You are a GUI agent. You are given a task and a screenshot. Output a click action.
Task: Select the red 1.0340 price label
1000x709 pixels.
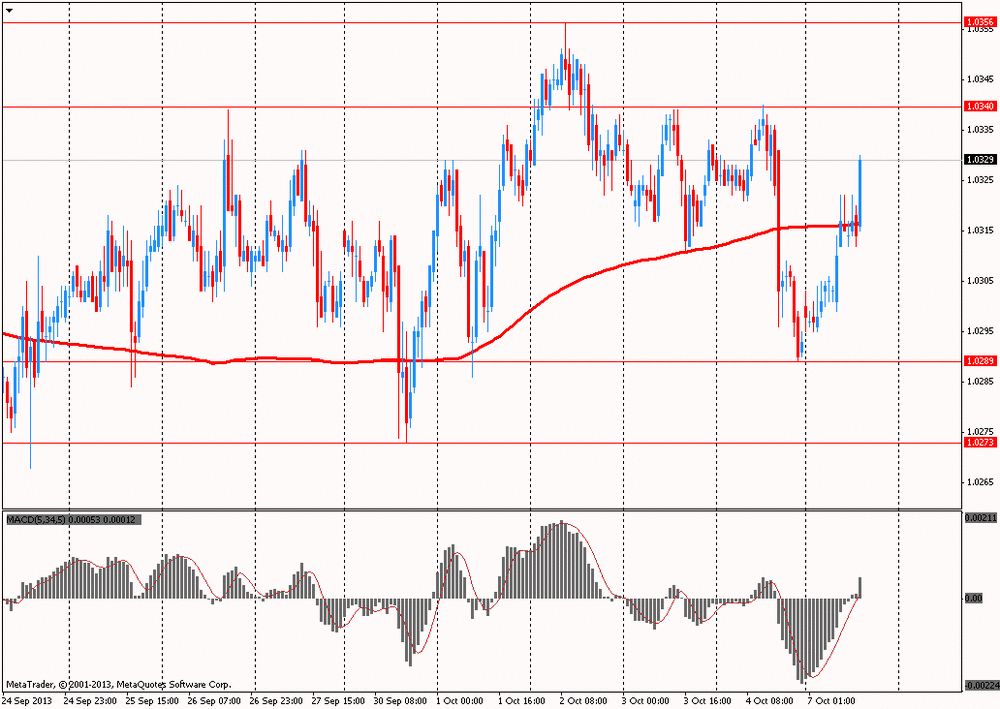978,106
